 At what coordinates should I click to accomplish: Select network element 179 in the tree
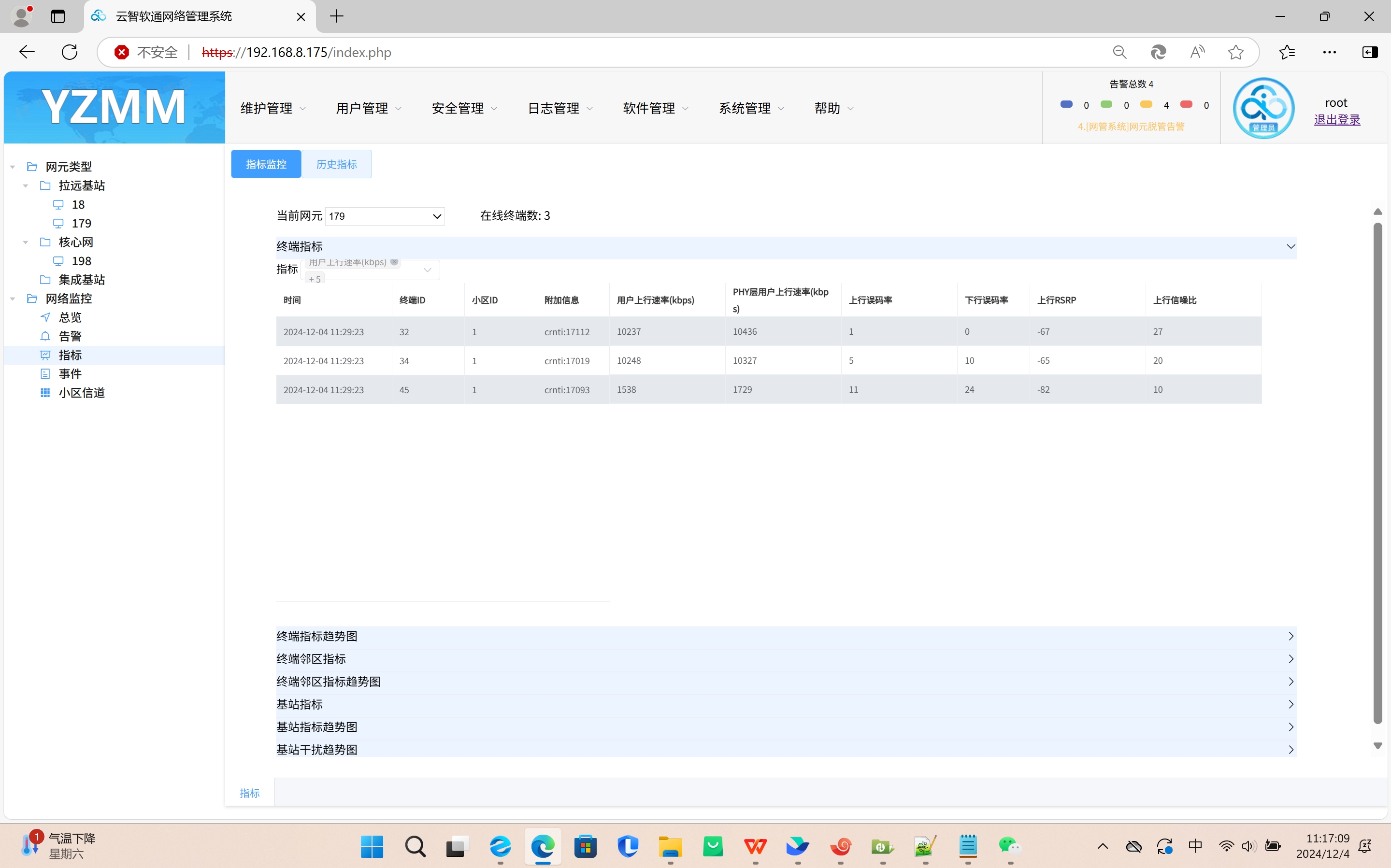click(x=81, y=223)
